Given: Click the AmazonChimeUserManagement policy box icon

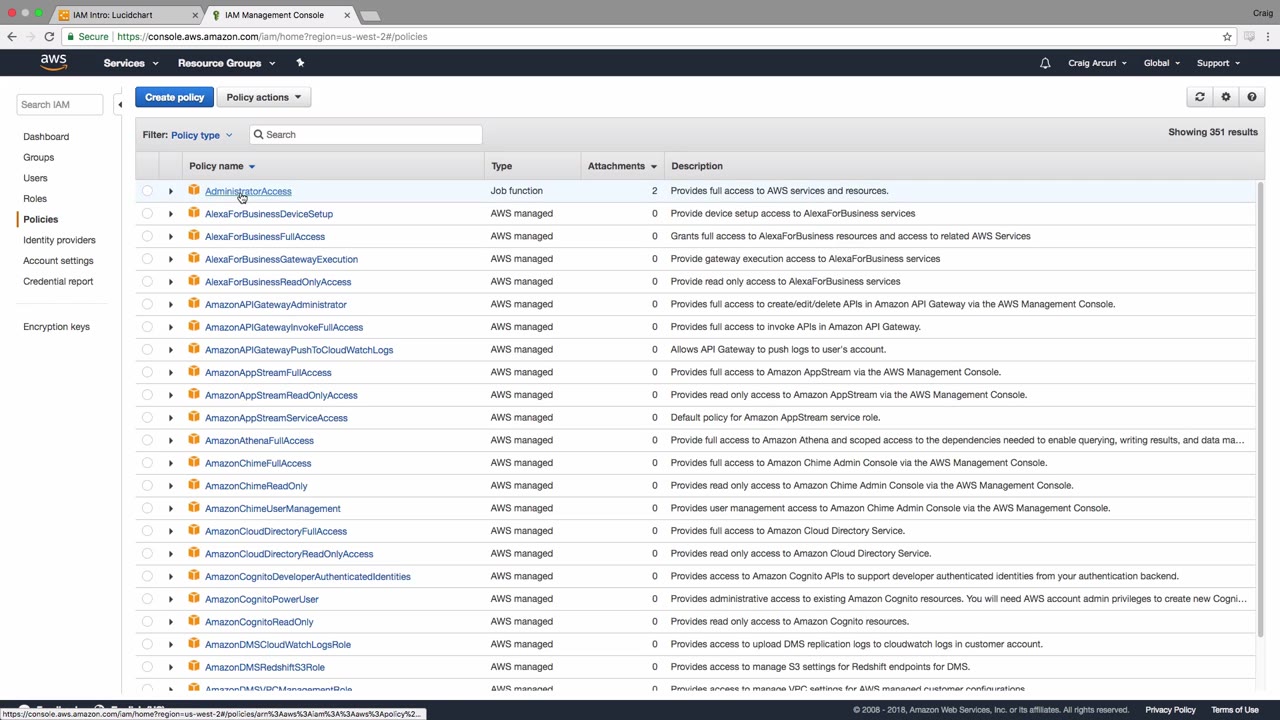Looking at the screenshot, I should [x=194, y=508].
